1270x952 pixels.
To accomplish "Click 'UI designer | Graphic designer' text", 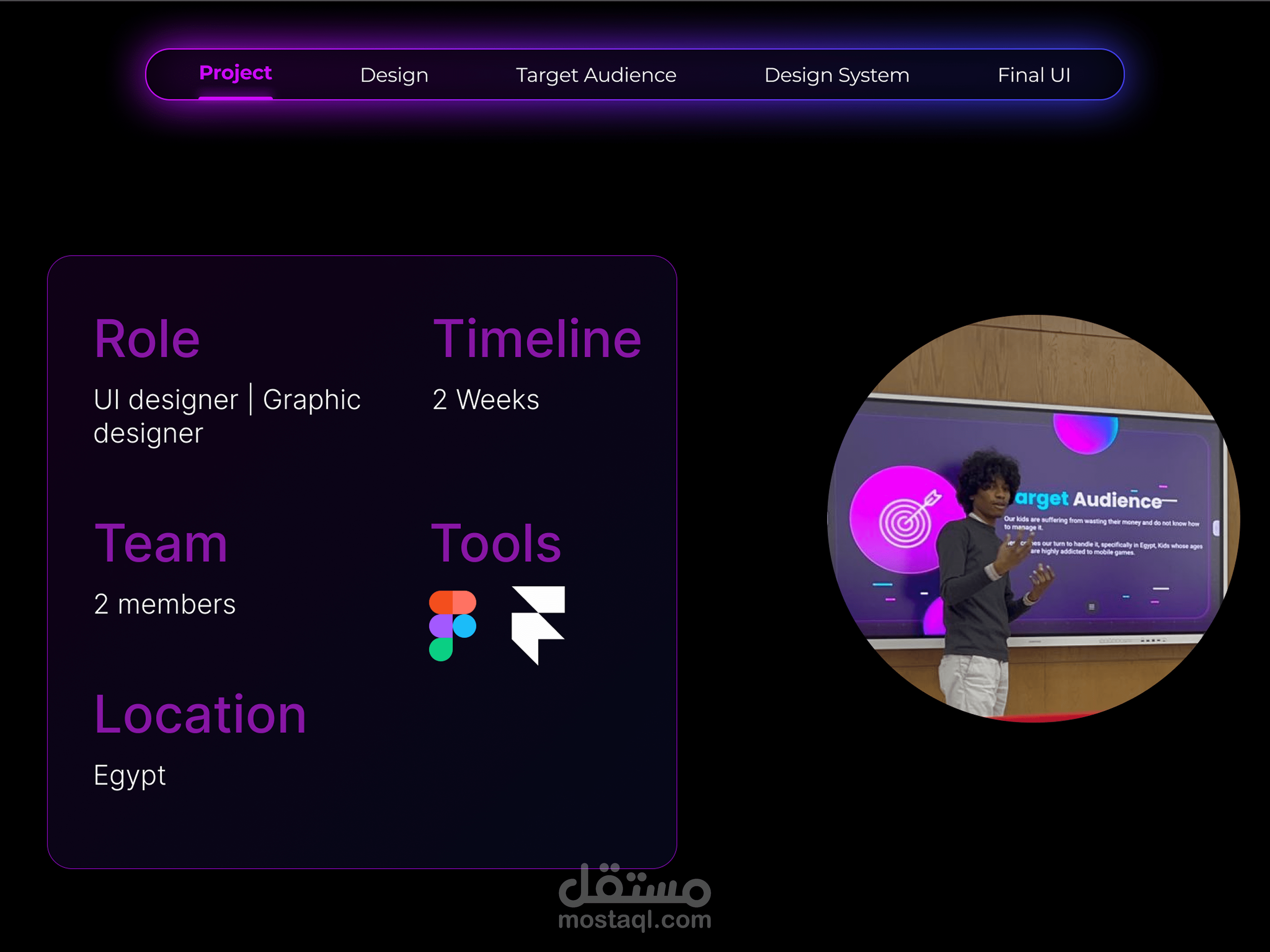I will click(227, 416).
